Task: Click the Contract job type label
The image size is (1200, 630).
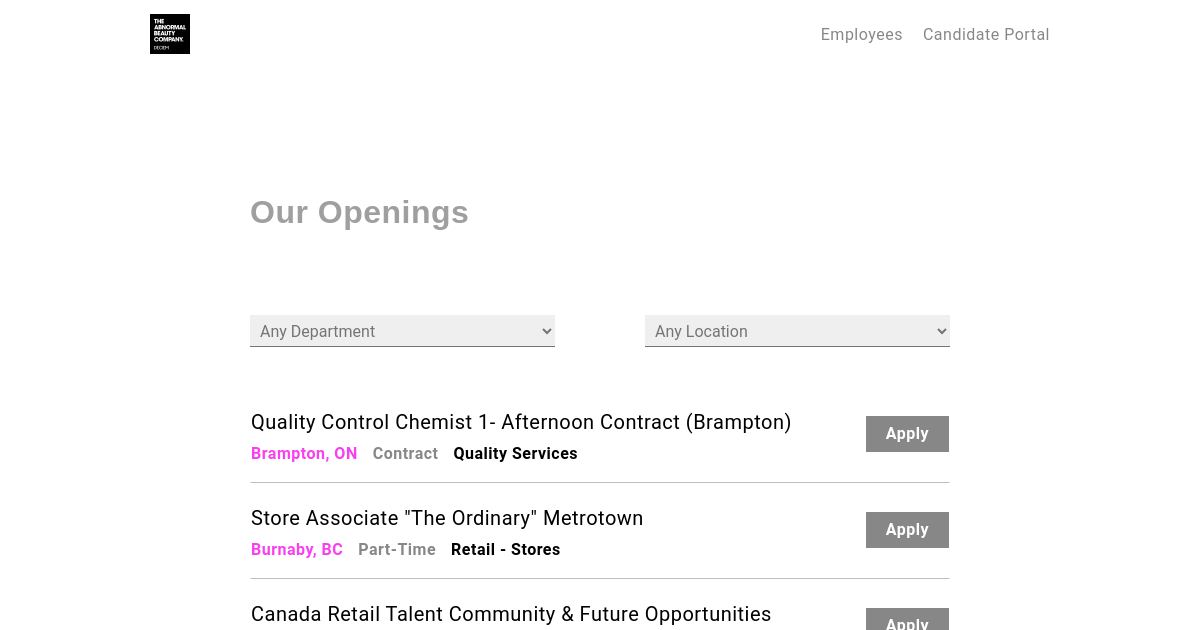Action: (405, 453)
